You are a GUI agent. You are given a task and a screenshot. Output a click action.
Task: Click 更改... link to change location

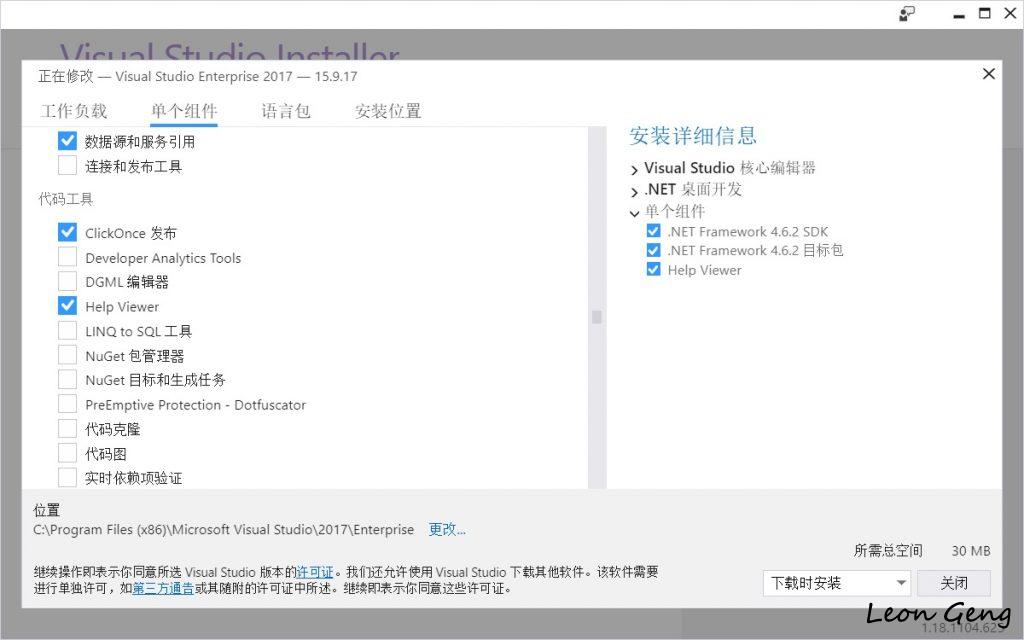pos(447,529)
